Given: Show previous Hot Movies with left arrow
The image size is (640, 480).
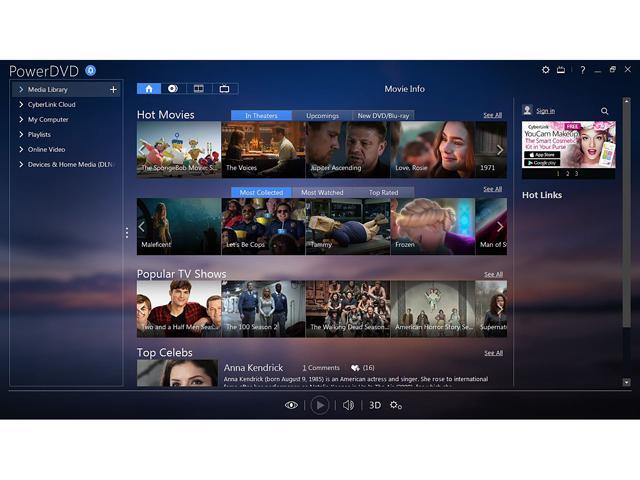Looking at the screenshot, I should pos(142,150).
